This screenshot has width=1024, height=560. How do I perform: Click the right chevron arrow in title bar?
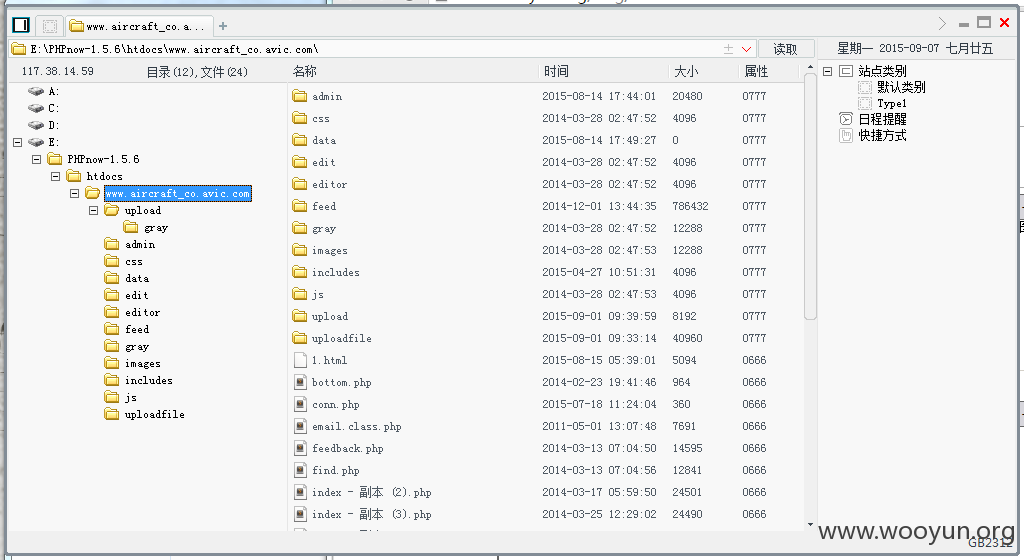pyautogui.click(x=942, y=23)
